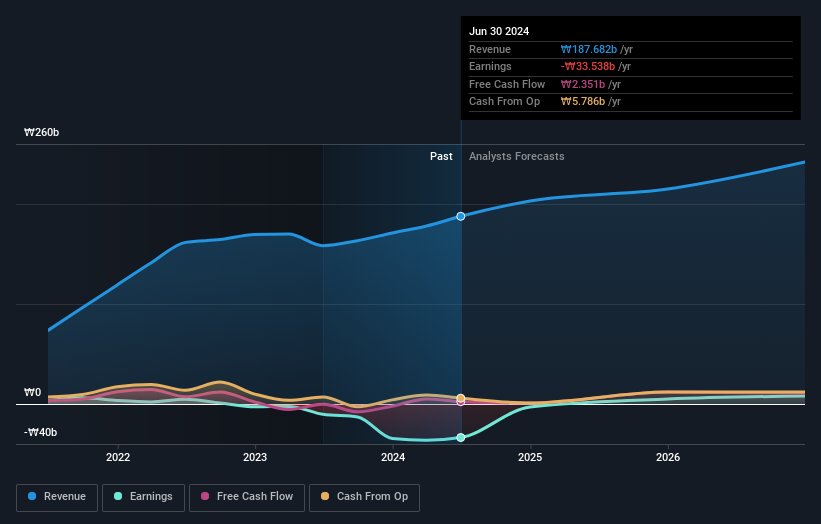Click the pink Free Cash Flow legend dot
This screenshot has width=821, height=524.
coord(205,496)
